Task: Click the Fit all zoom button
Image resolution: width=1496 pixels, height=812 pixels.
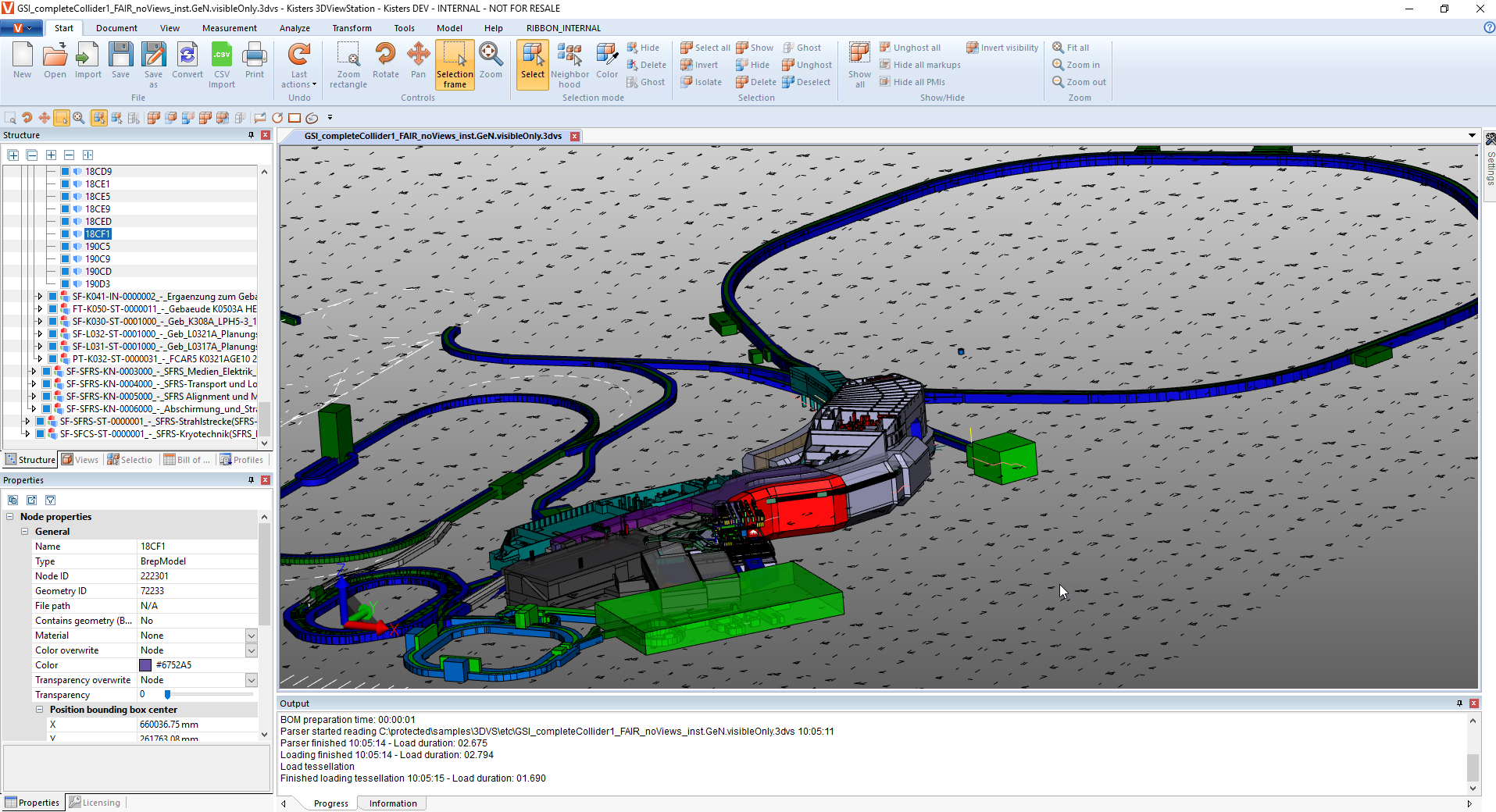Action: click(1071, 48)
